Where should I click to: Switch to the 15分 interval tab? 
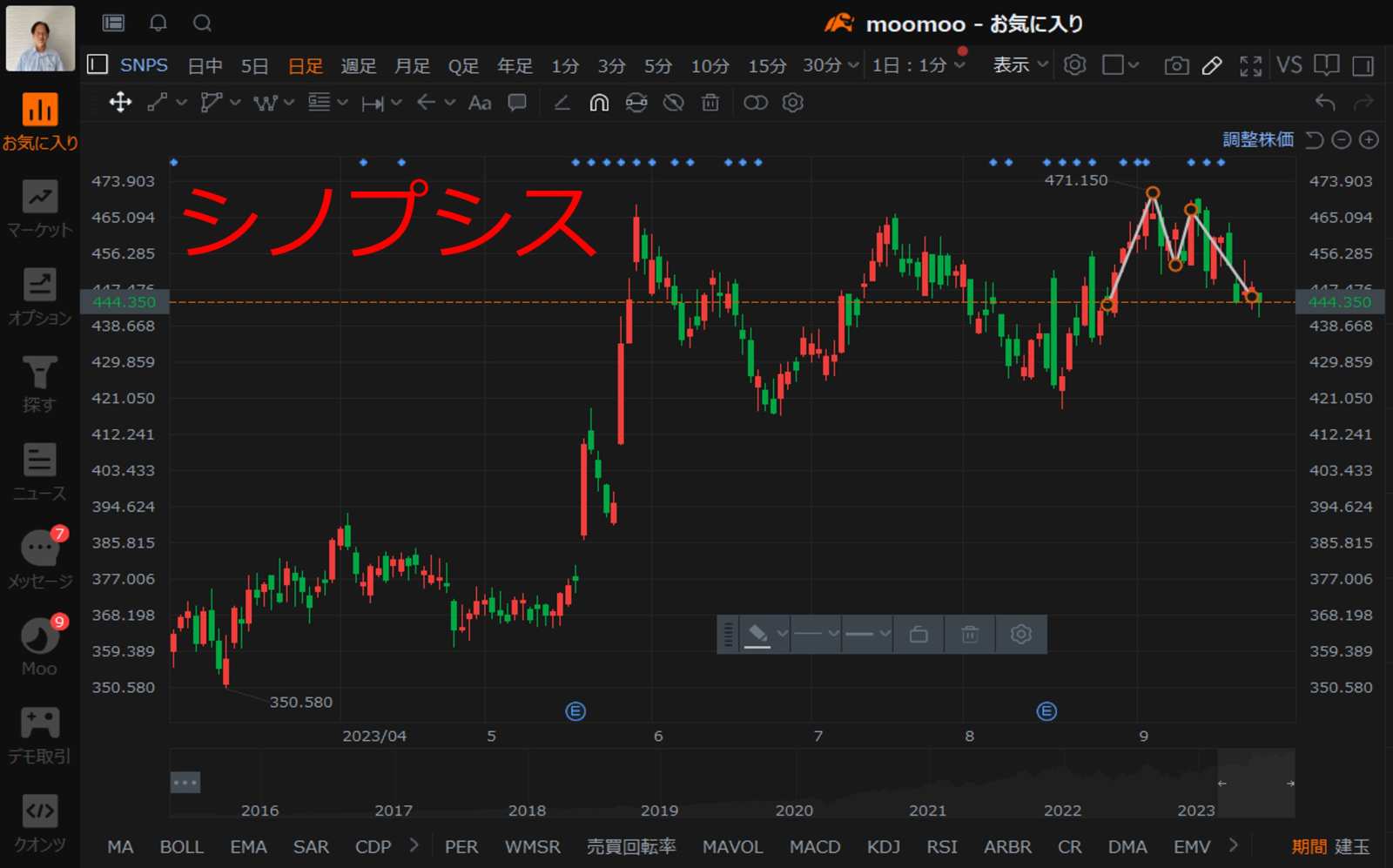(767, 66)
